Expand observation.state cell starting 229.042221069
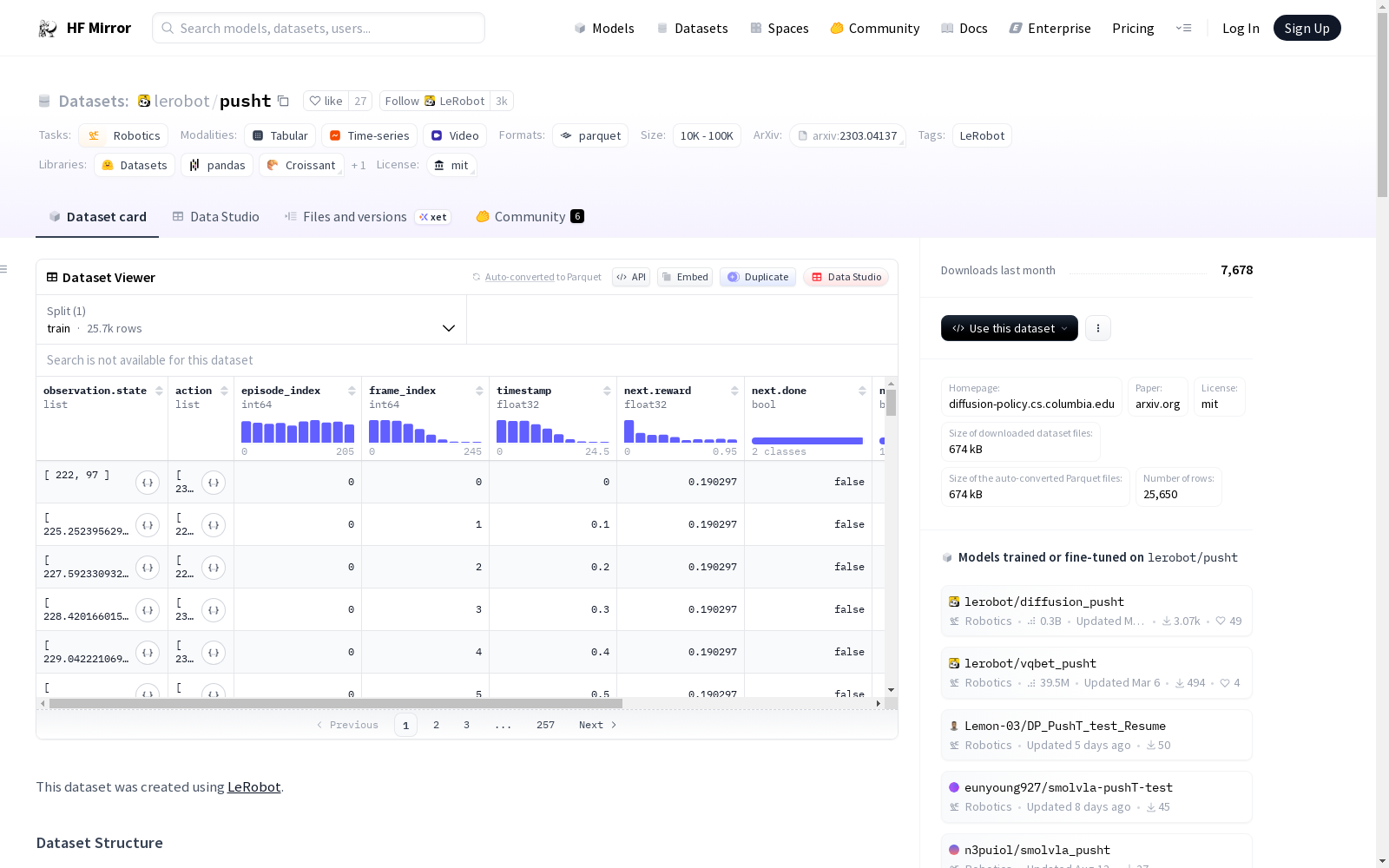Screen dimensions: 1389x868 click(148, 653)
